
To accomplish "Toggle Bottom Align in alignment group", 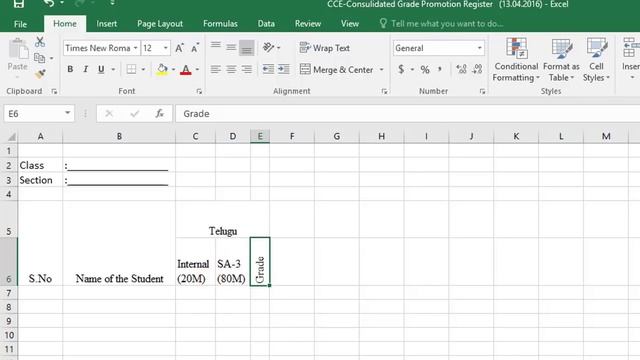I will [247, 47].
